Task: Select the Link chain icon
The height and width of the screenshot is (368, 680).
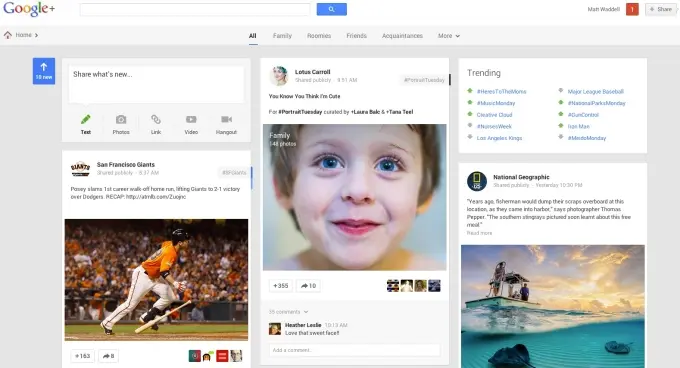Action: 156,119
